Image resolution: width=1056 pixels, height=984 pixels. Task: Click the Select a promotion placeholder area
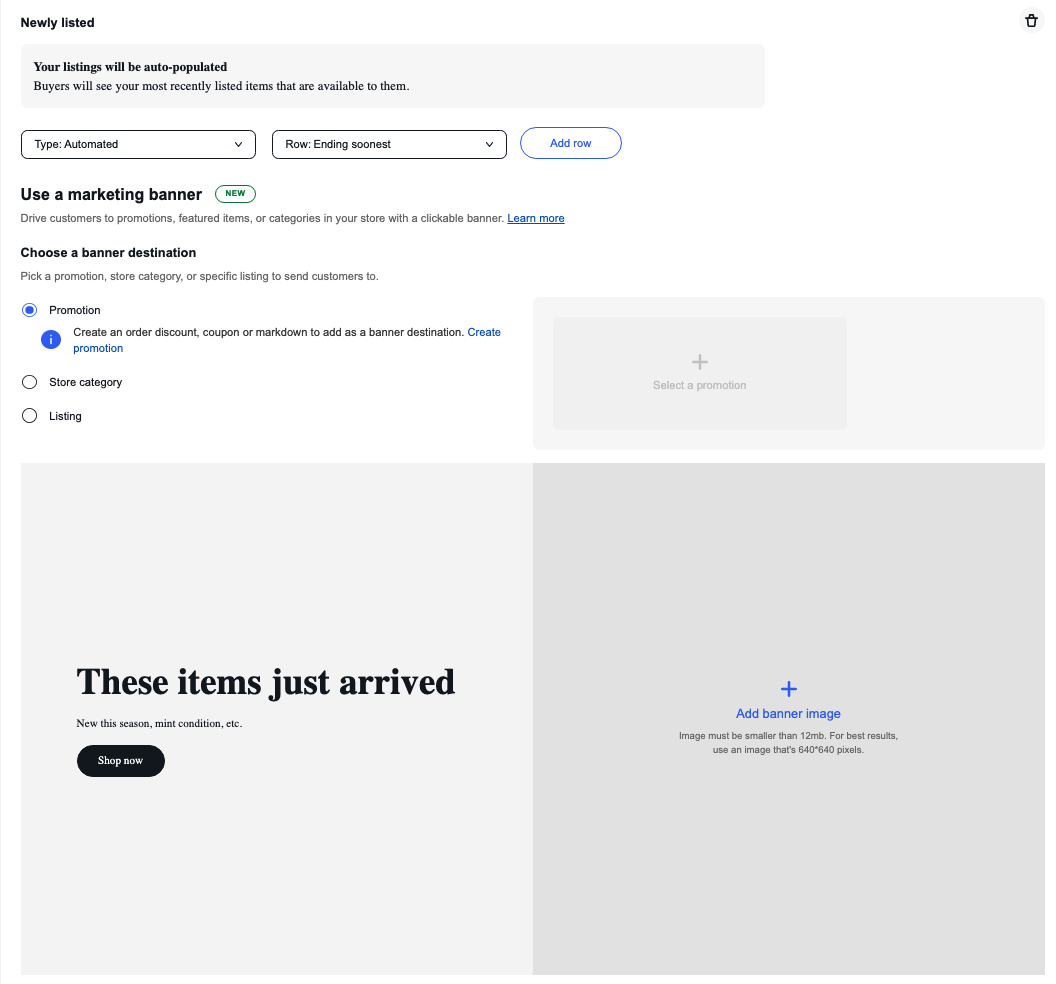[699, 374]
